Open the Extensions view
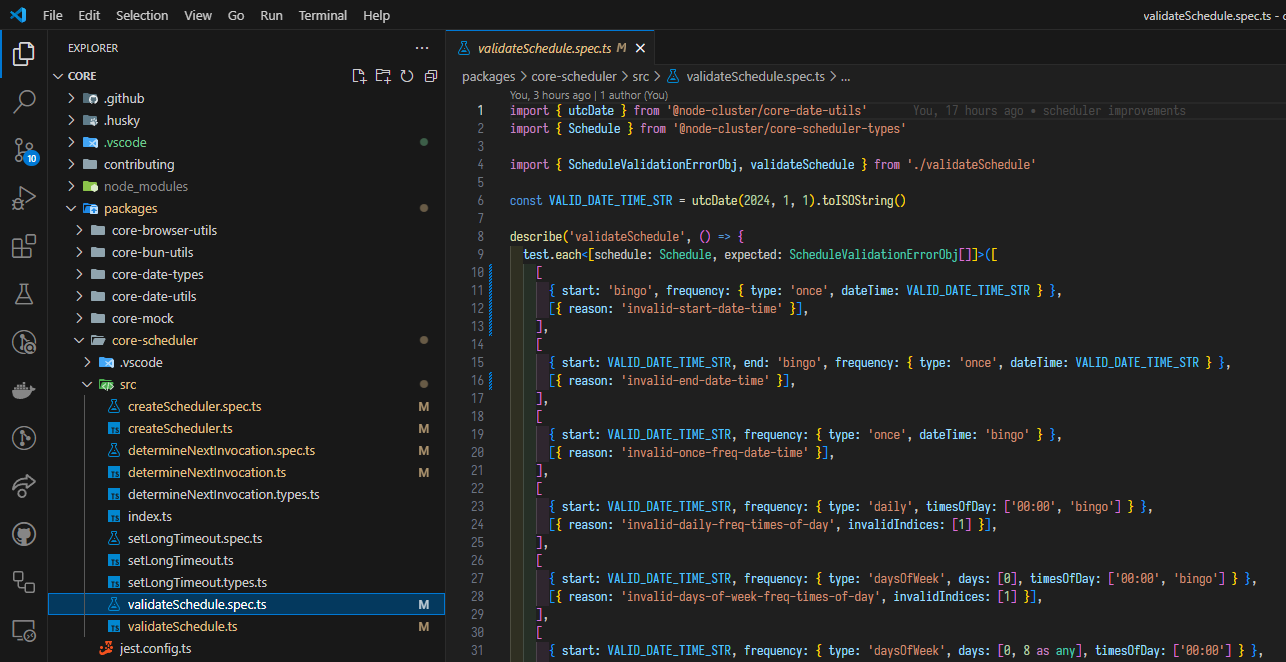Image resolution: width=1286 pixels, height=662 pixels. pyautogui.click(x=24, y=246)
